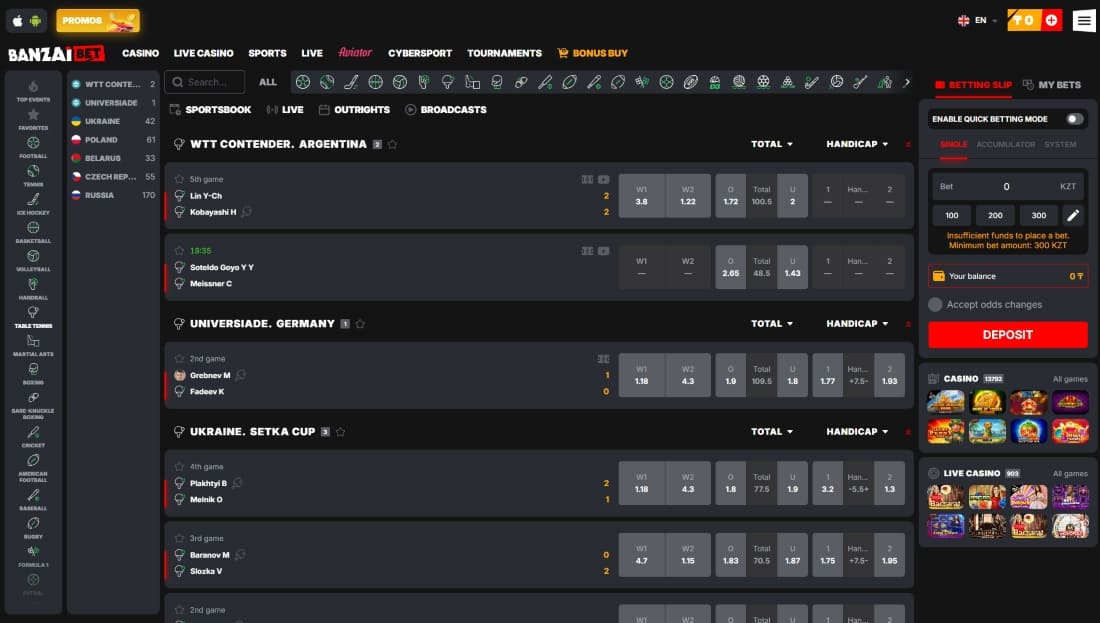Open video broadcast for Lin Y-Ch match
Screen dimensions: 1100x623
coord(603,180)
